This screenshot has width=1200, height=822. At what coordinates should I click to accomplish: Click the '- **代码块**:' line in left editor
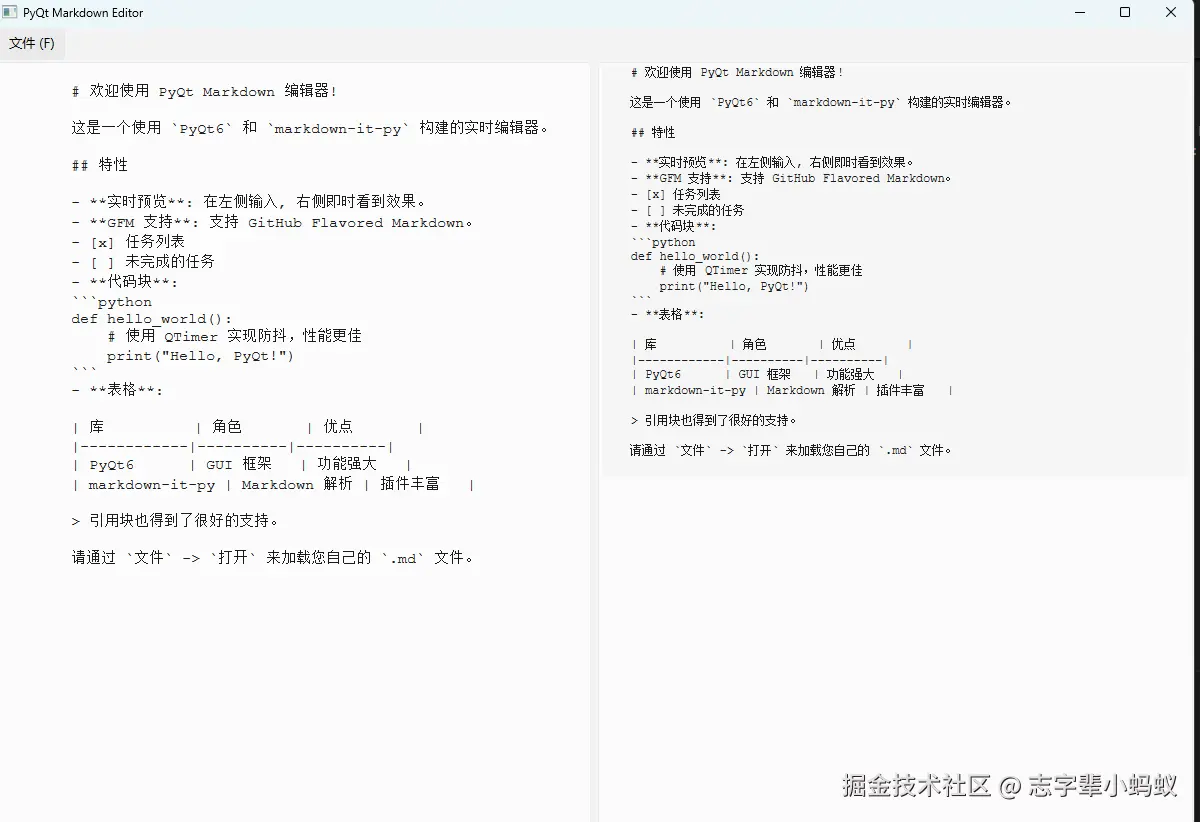click(125, 282)
